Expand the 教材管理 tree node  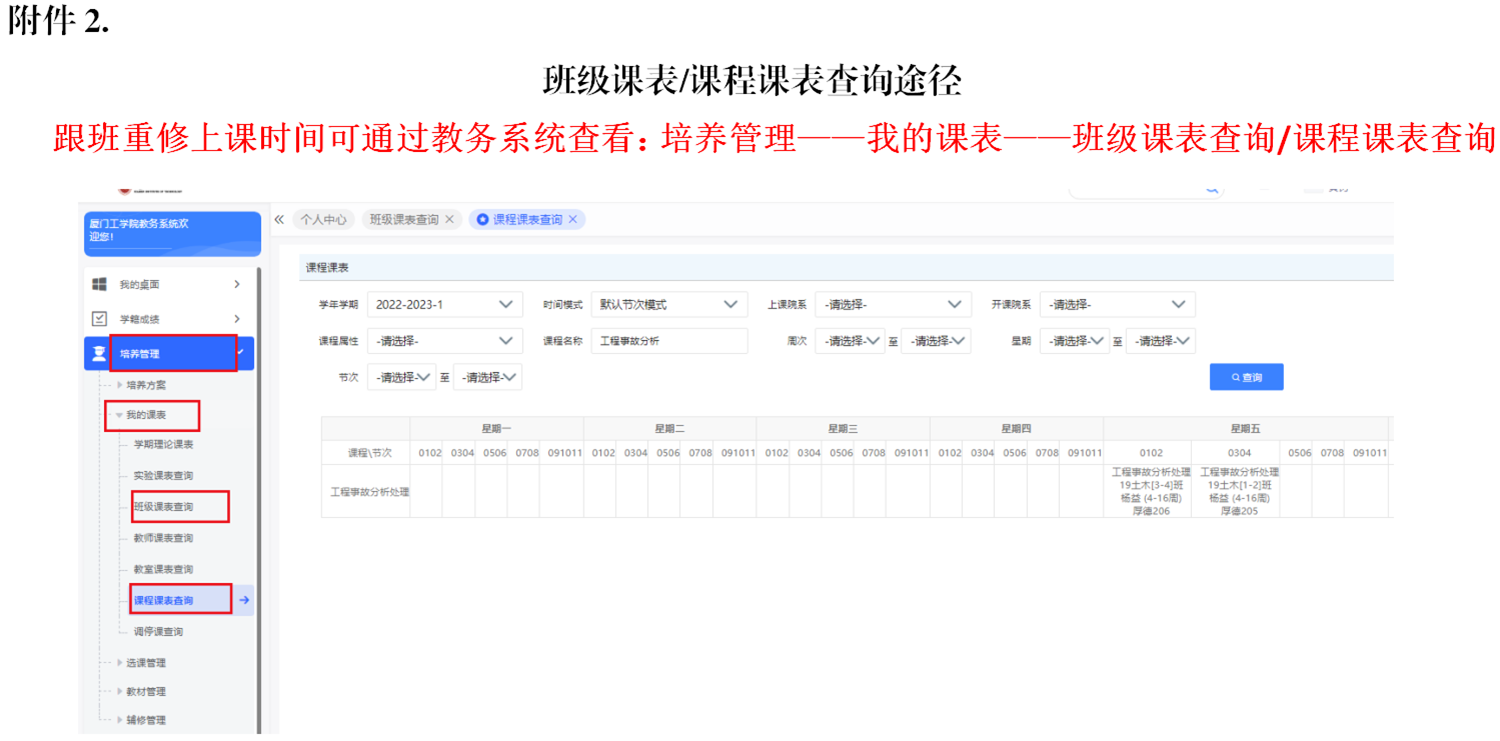point(121,692)
